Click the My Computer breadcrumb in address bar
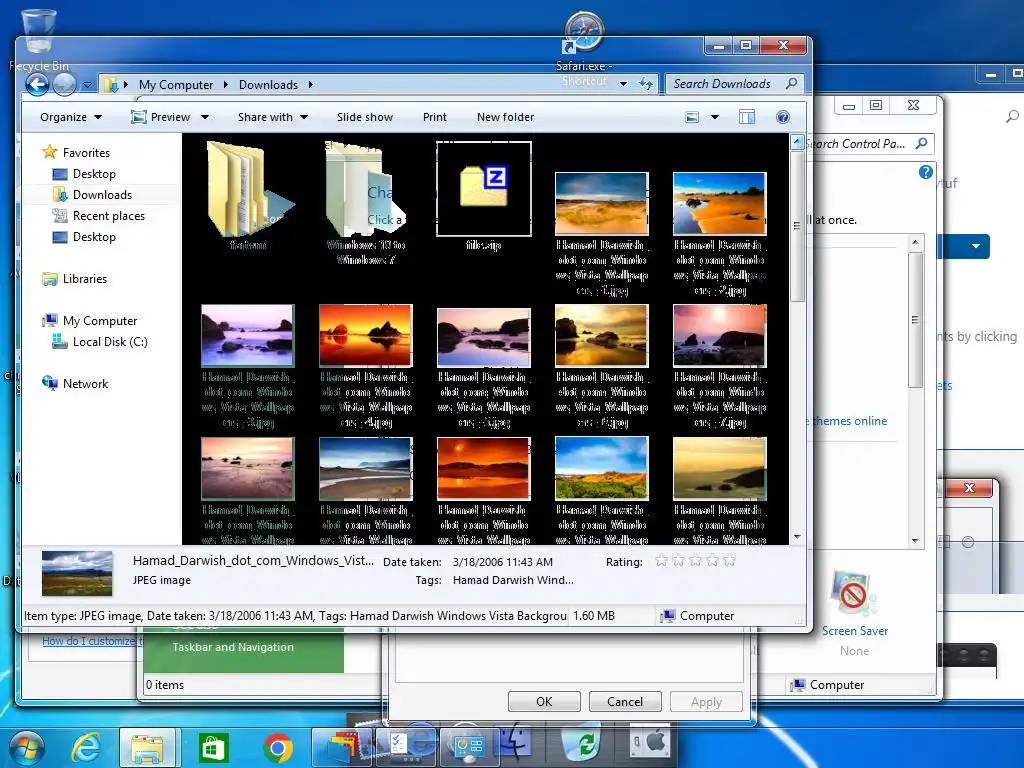1024x768 pixels. click(x=176, y=85)
